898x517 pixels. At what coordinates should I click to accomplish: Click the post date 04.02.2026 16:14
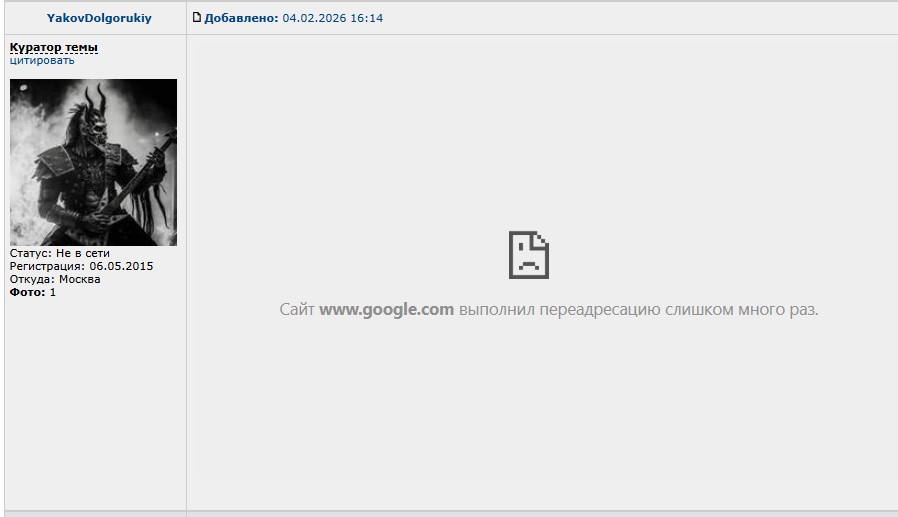coord(333,18)
